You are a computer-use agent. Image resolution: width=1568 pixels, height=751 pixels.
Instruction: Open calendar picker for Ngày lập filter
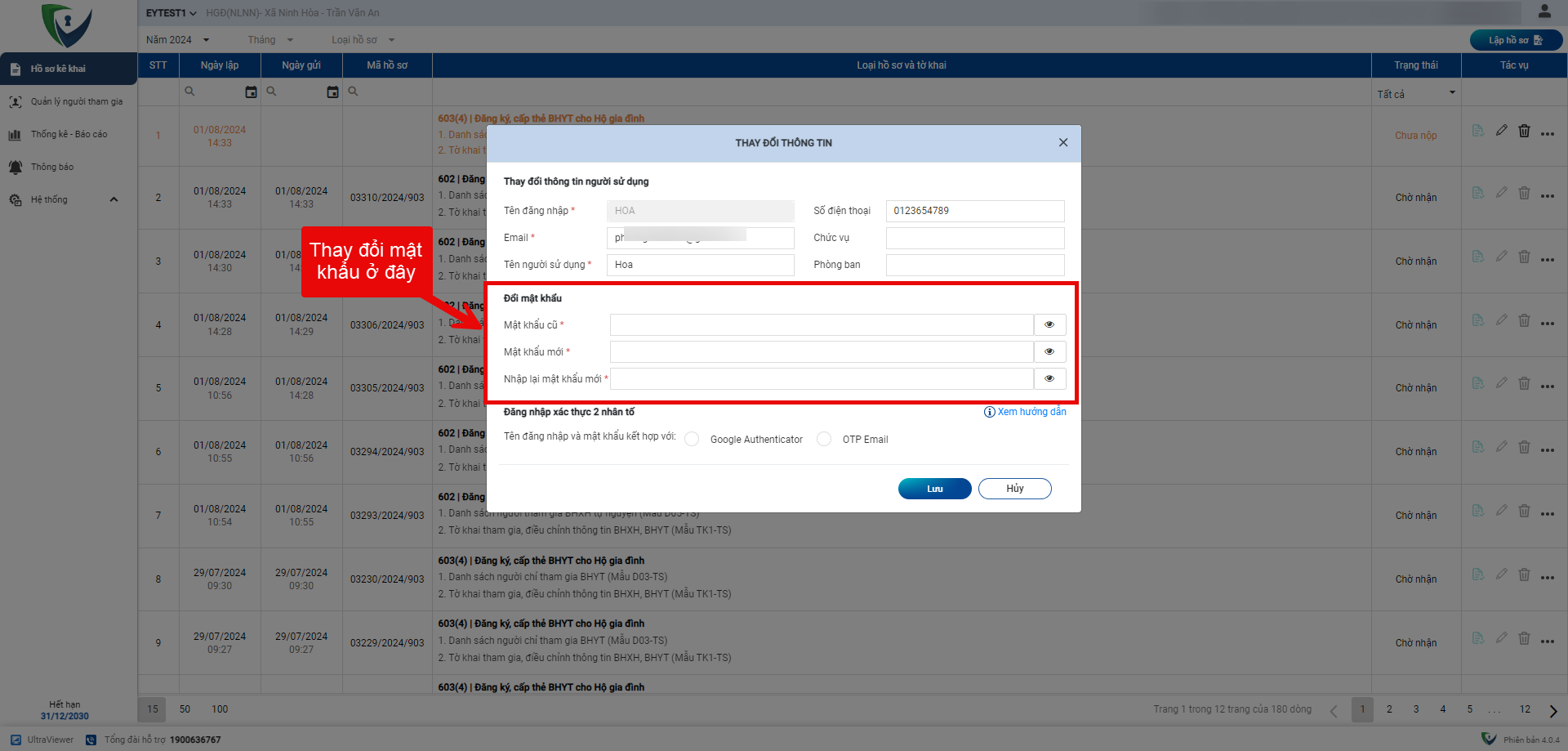coord(251,92)
